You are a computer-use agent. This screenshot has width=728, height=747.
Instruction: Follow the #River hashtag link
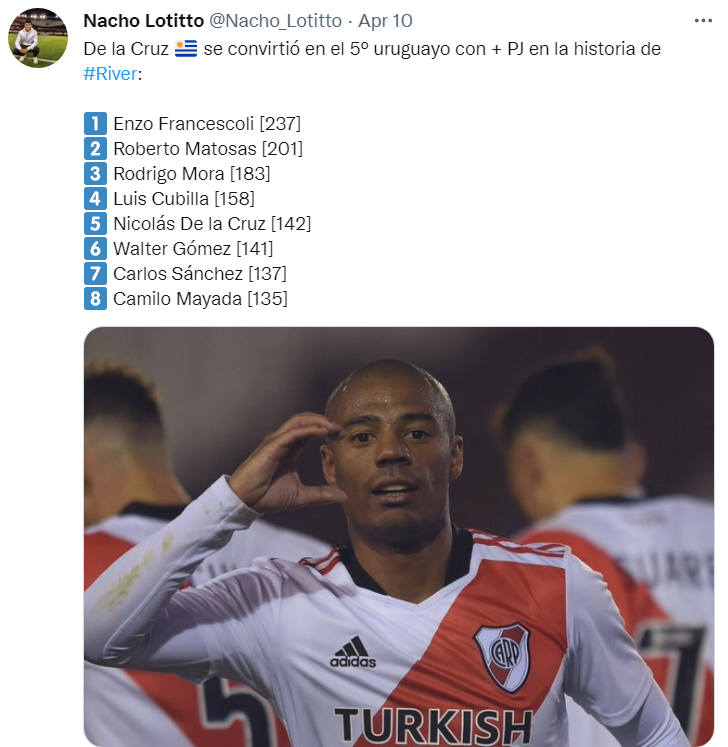[x=111, y=74]
